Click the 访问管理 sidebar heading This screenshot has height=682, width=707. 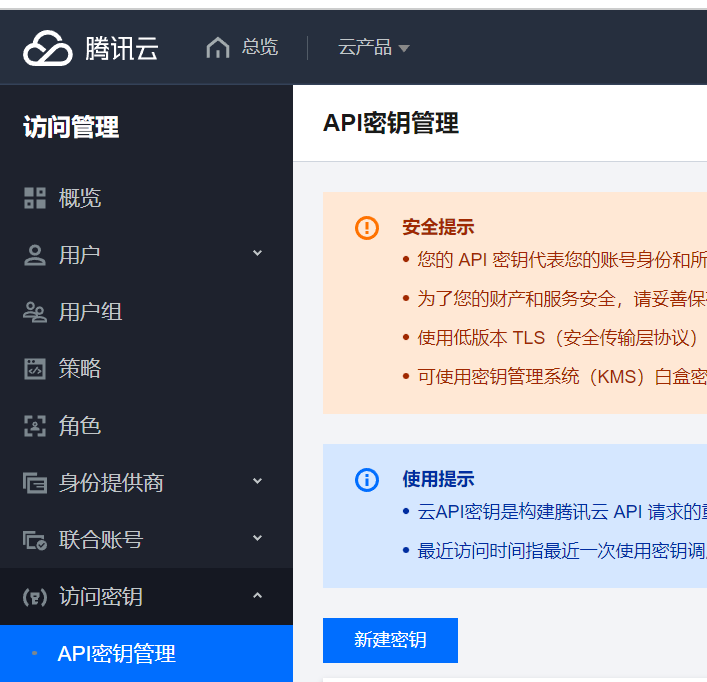coord(71,127)
